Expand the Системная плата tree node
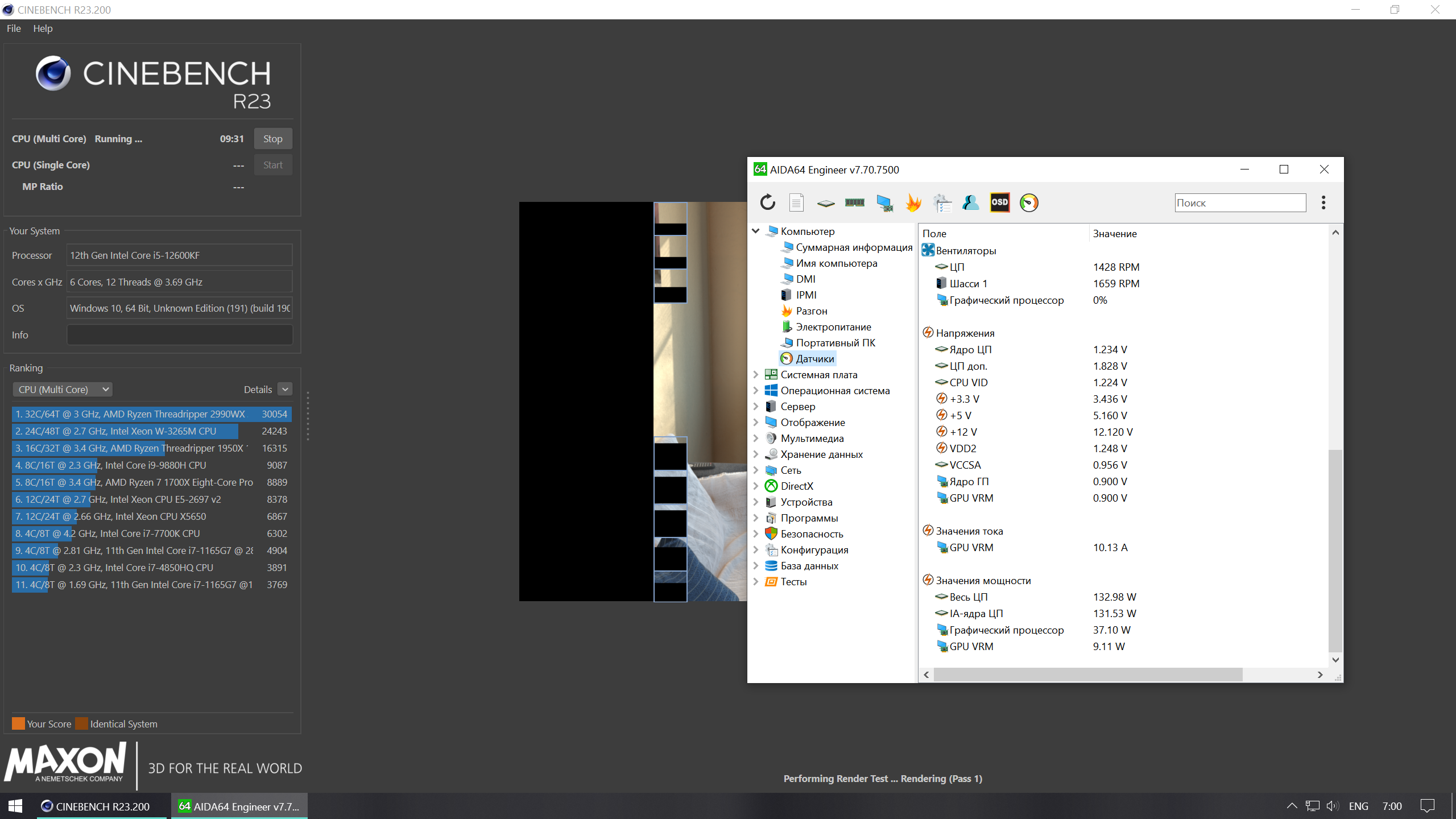This screenshot has width=1456, height=819. [x=756, y=375]
